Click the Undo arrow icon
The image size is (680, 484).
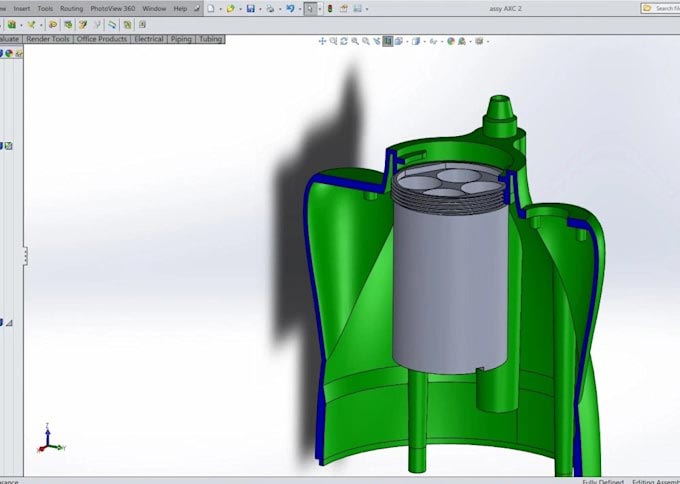290,8
